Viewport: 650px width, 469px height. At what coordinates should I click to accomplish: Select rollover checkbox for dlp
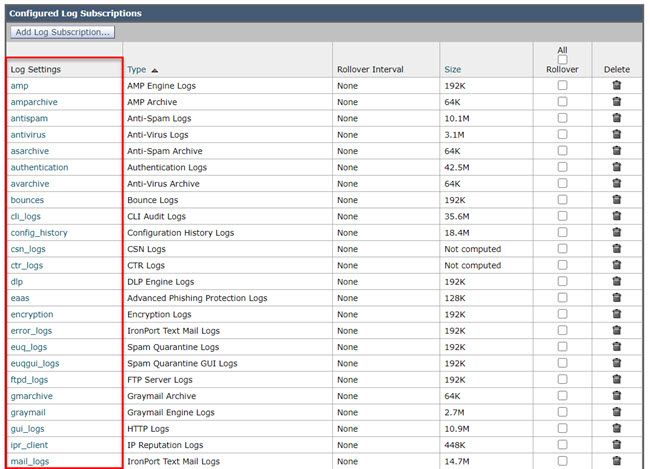[x=562, y=281]
